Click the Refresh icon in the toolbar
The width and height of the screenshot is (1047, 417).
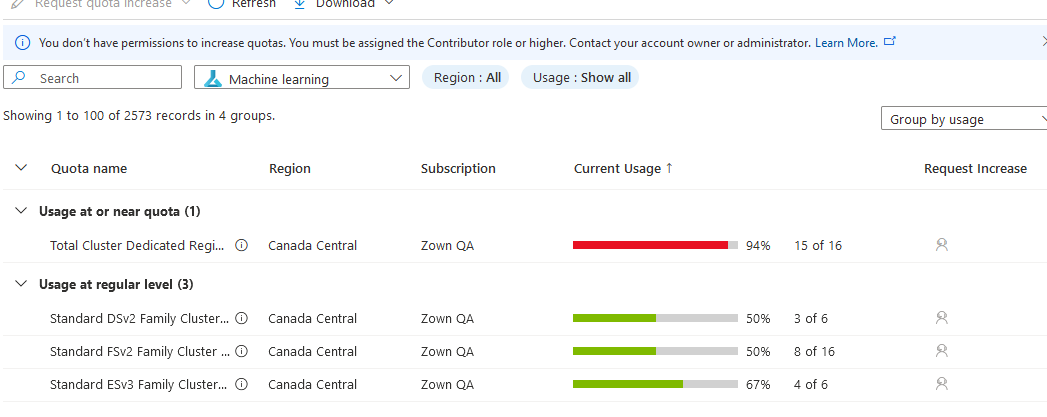coord(216,3)
